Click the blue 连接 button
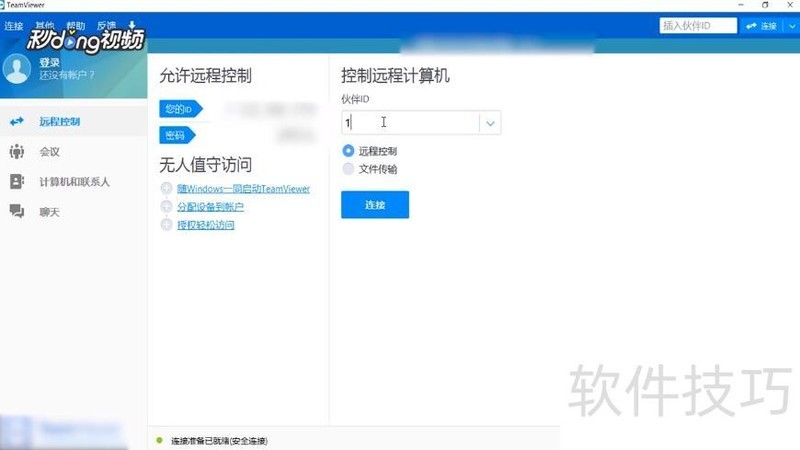 pyautogui.click(x=375, y=205)
